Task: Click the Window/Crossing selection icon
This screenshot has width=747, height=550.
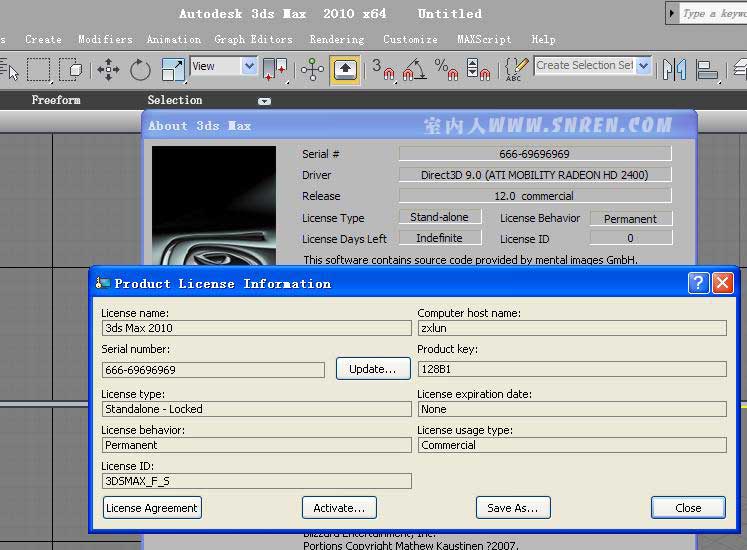Action: coord(71,69)
